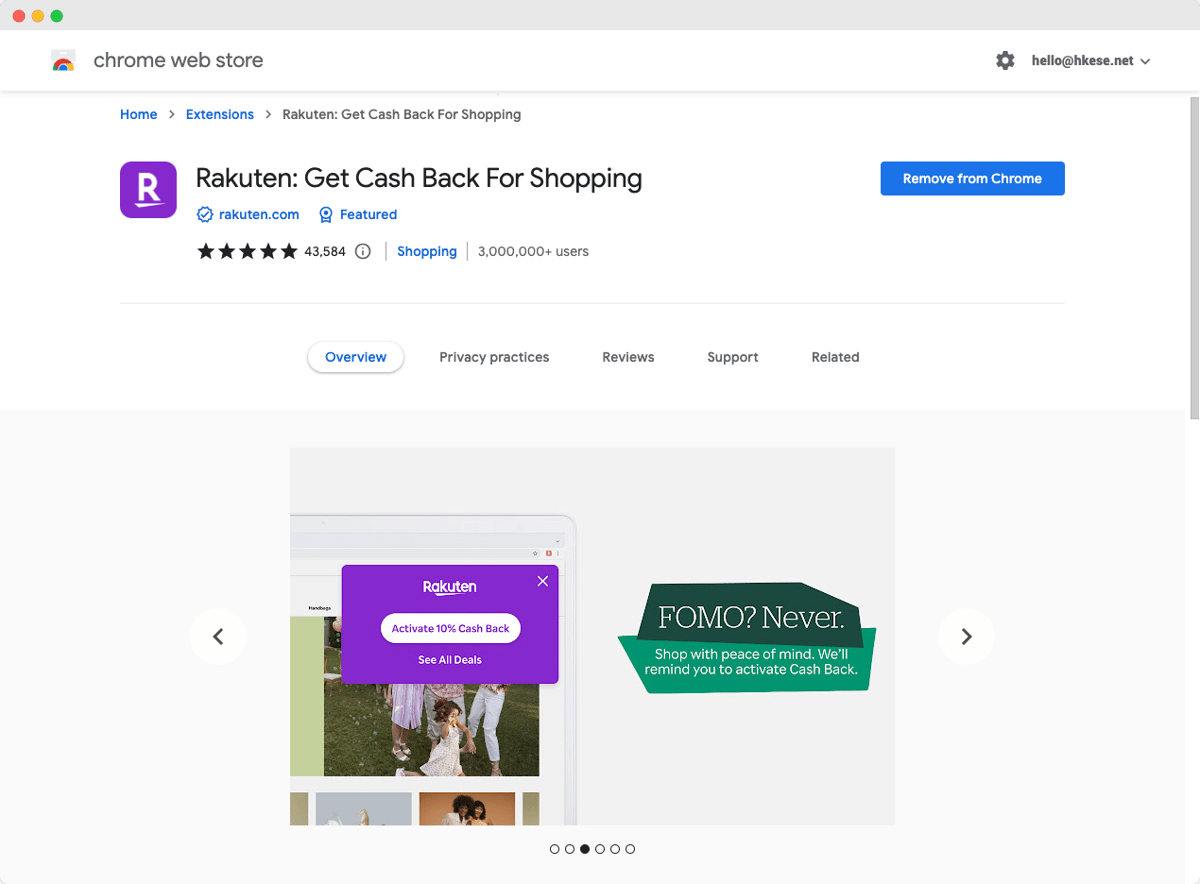Click the verified badge beside rakuten.com

pos(205,215)
